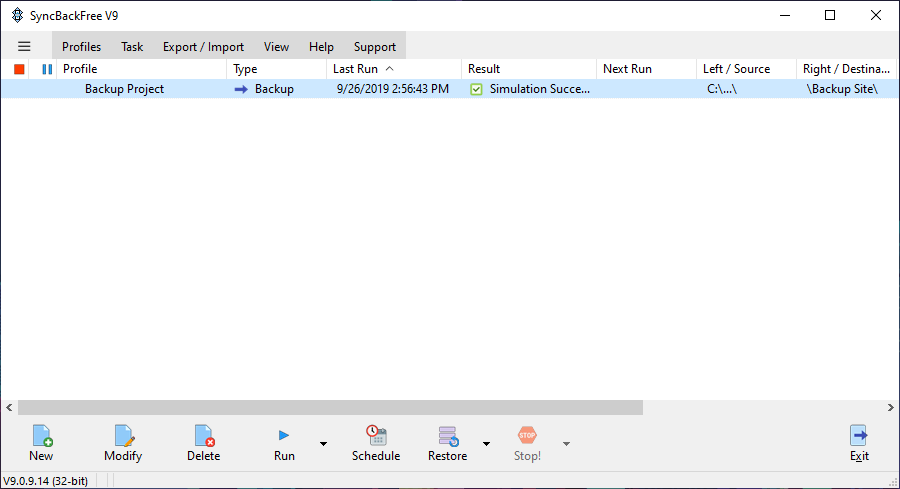
Task: Open the Export / Import menu
Action: click(x=203, y=47)
